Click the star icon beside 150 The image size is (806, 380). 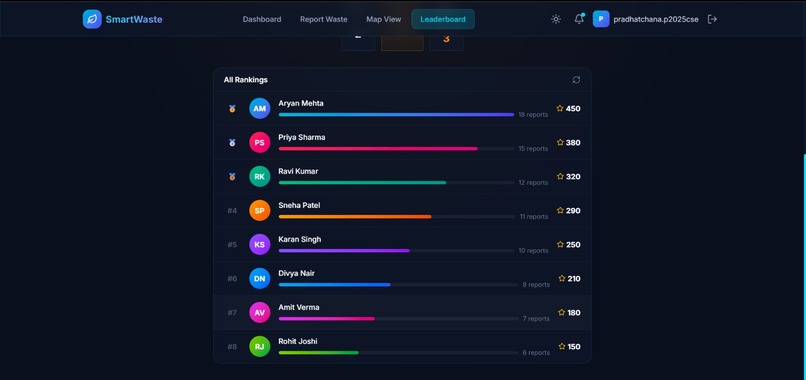point(562,346)
